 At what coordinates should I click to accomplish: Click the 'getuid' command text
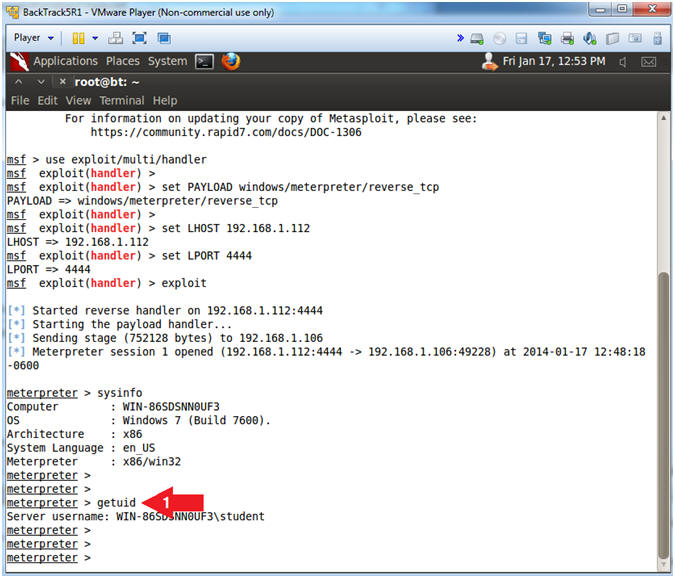pyautogui.click(x=116, y=503)
